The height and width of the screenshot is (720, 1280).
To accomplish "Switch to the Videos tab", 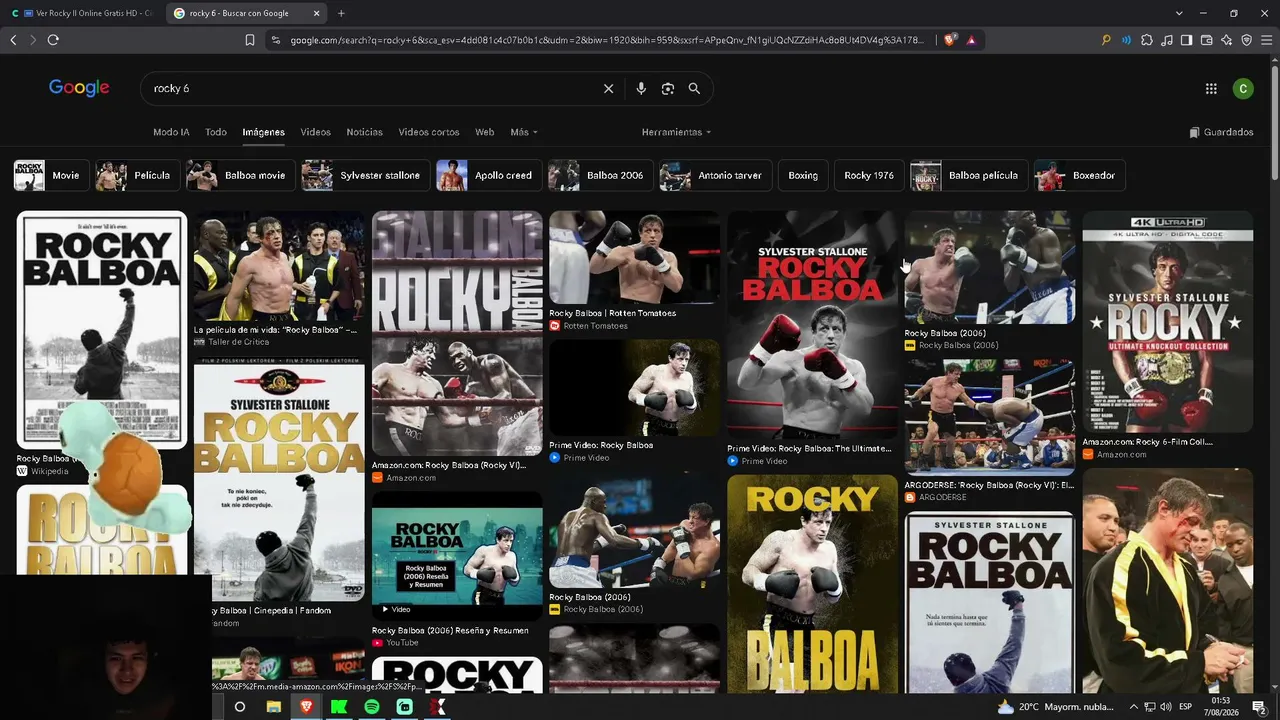I will [315, 132].
